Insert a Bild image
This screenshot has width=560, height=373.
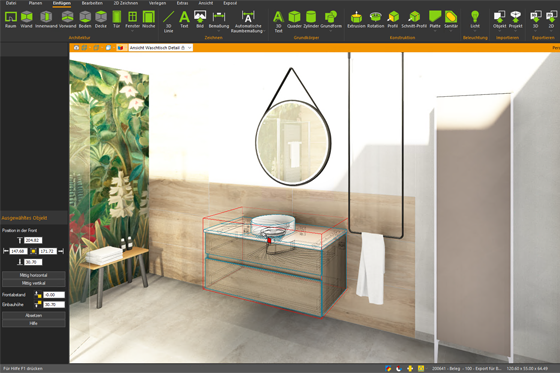click(200, 19)
